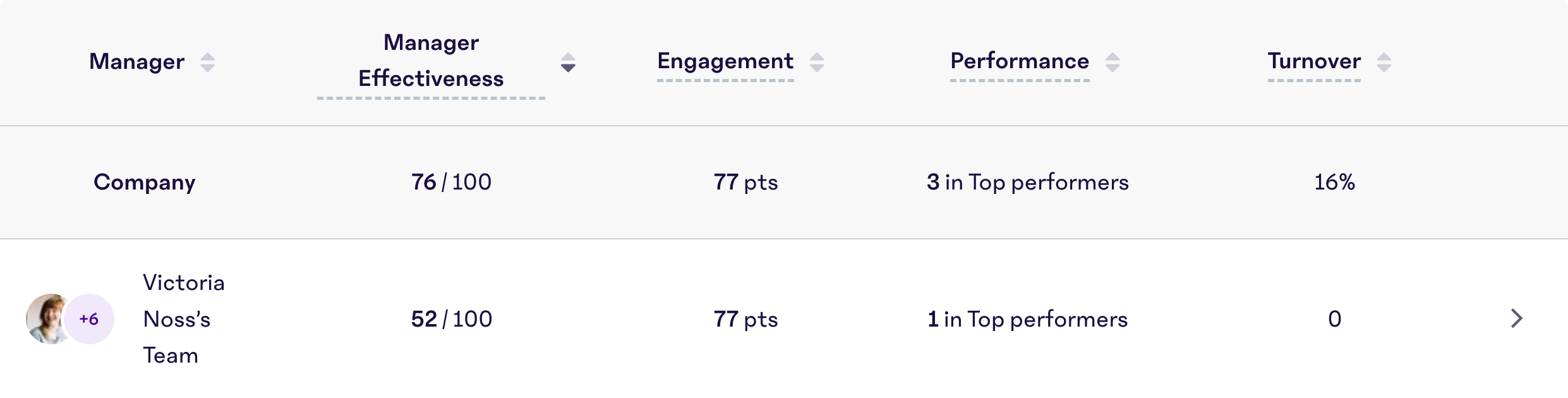Click the +6 team members badge

88,319
